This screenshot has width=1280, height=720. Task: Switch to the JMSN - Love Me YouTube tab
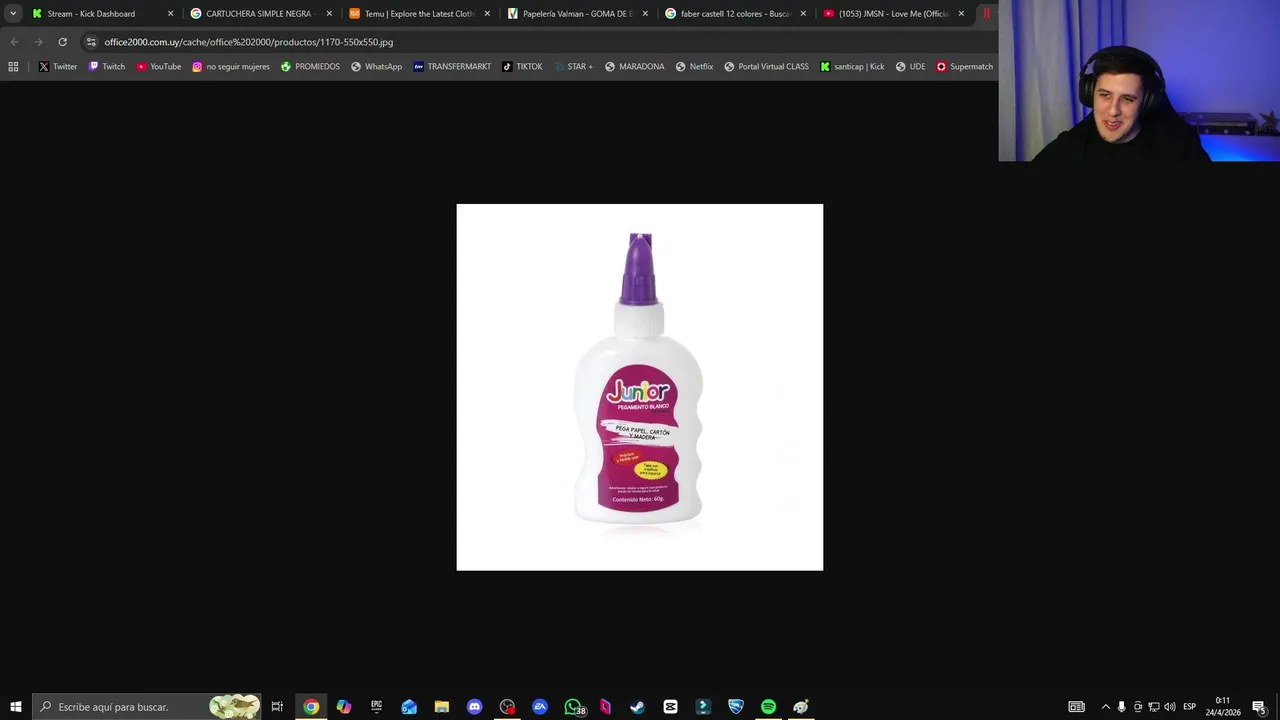point(893,14)
